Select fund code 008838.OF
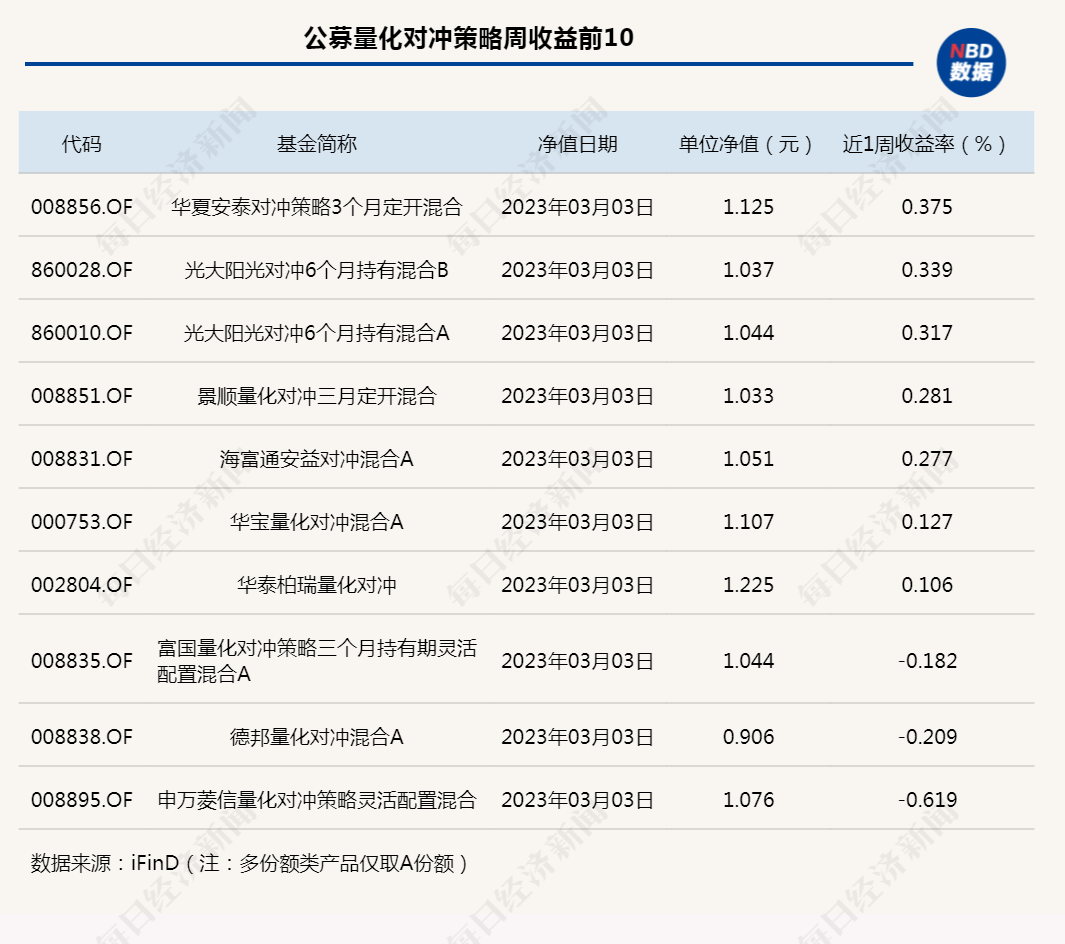Image resolution: width=1065 pixels, height=944 pixels. (82, 737)
